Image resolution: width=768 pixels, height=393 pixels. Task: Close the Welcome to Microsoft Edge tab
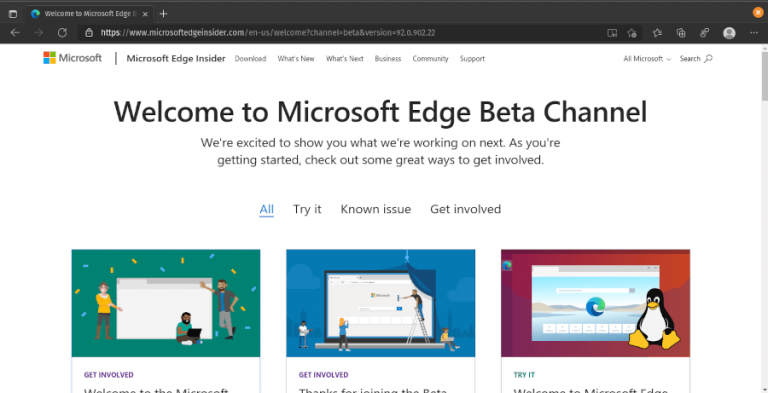(x=145, y=14)
